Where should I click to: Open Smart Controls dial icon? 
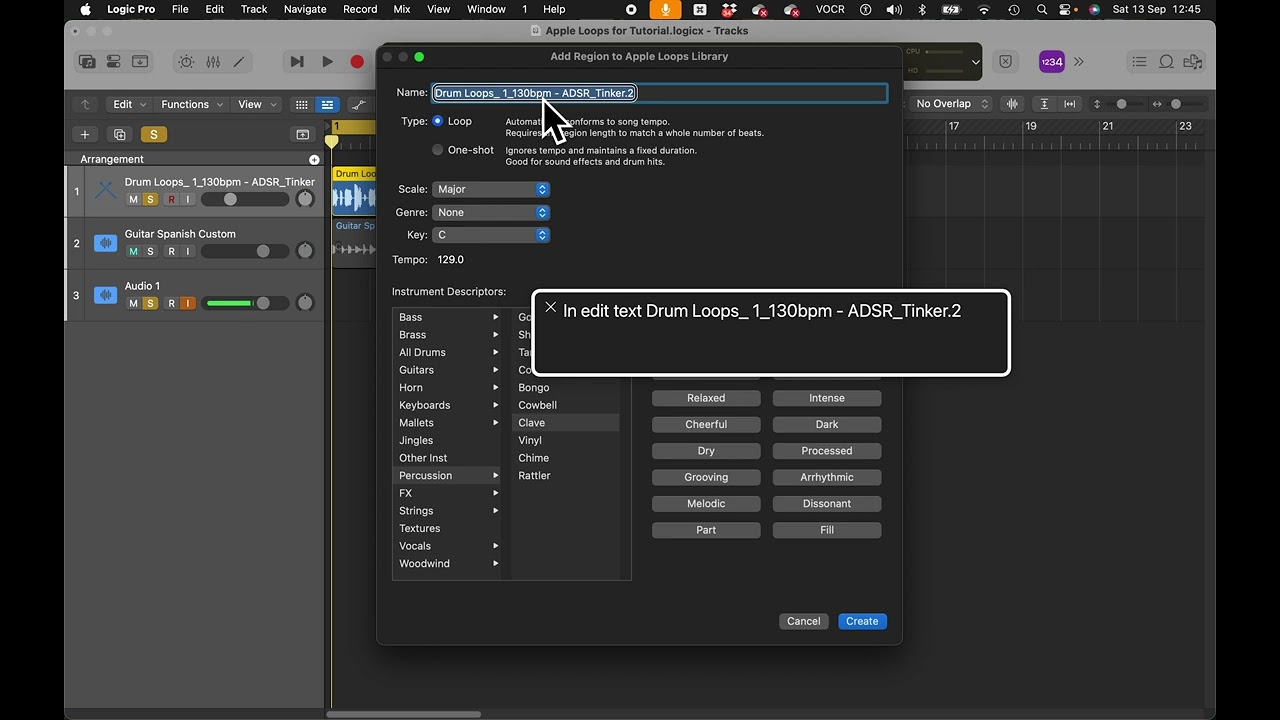pyautogui.click(x=187, y=62)
